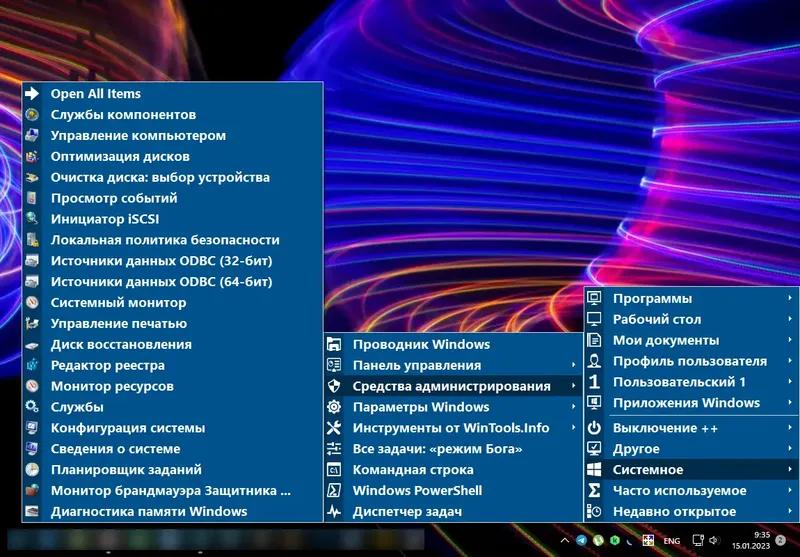Click the gears icon next to Службы
The image size is (800, 557).
point(32,407)
